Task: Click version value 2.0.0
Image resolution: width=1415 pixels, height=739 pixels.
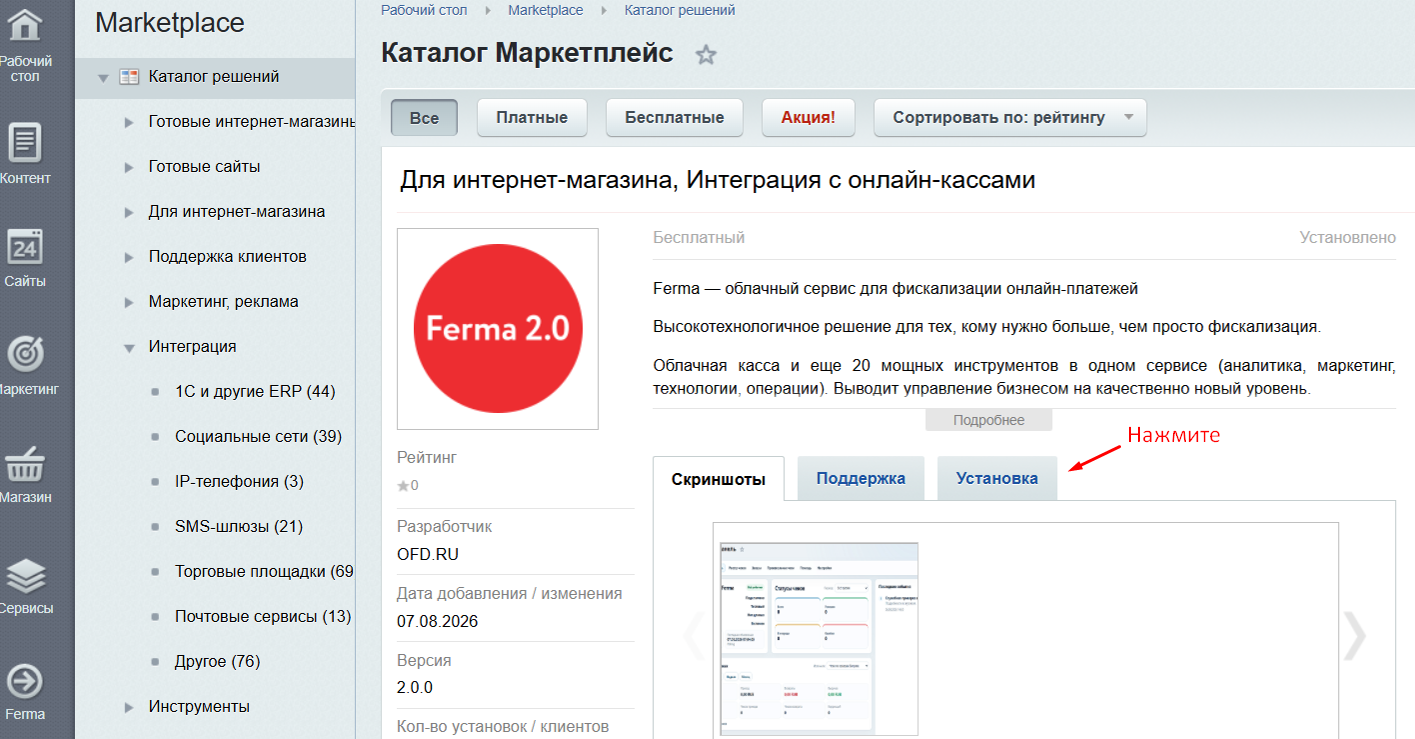Action: (415, 688)
